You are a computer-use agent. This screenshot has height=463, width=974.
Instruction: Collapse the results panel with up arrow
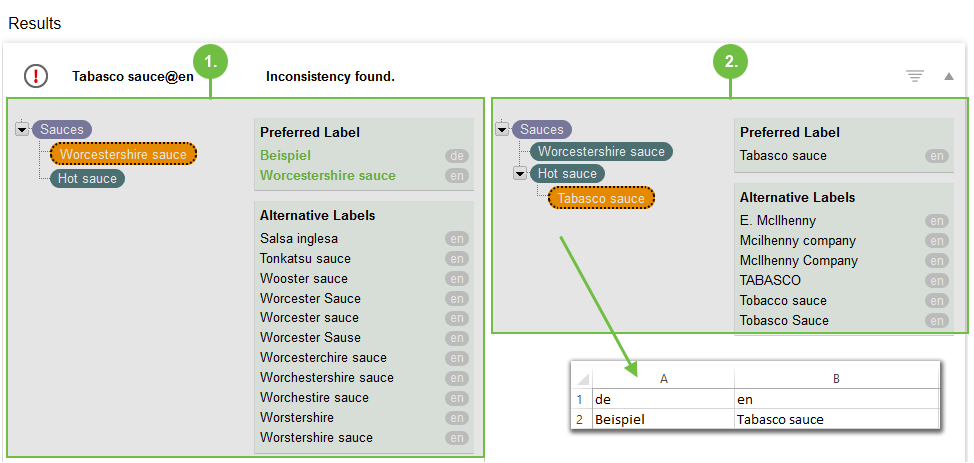coord(949,76)
